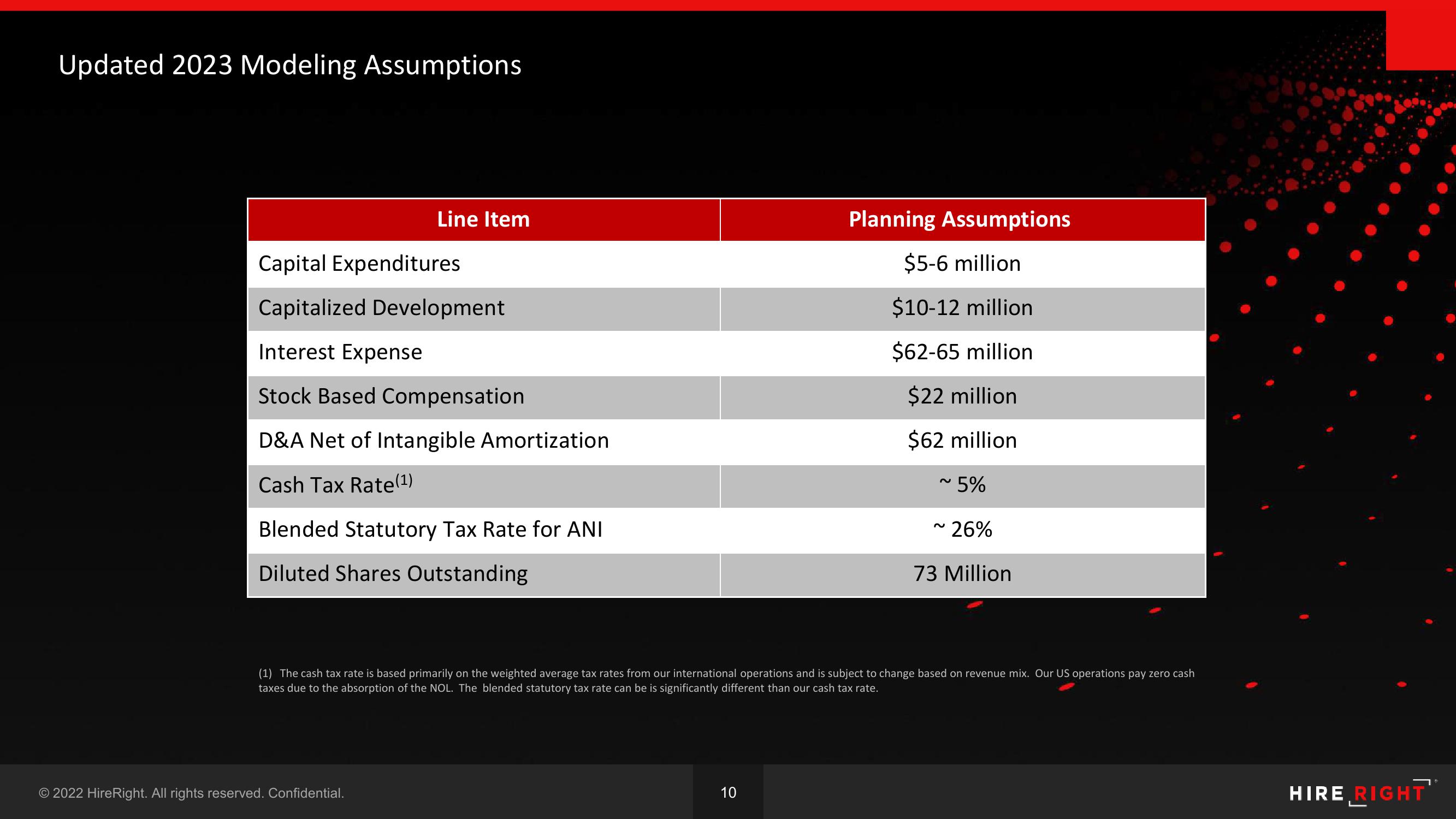The width and height of the screenshot is (1456, 819).
Task: Select the "$62 million" value cell
Action: pyautogui.click(x=962, y=441)
